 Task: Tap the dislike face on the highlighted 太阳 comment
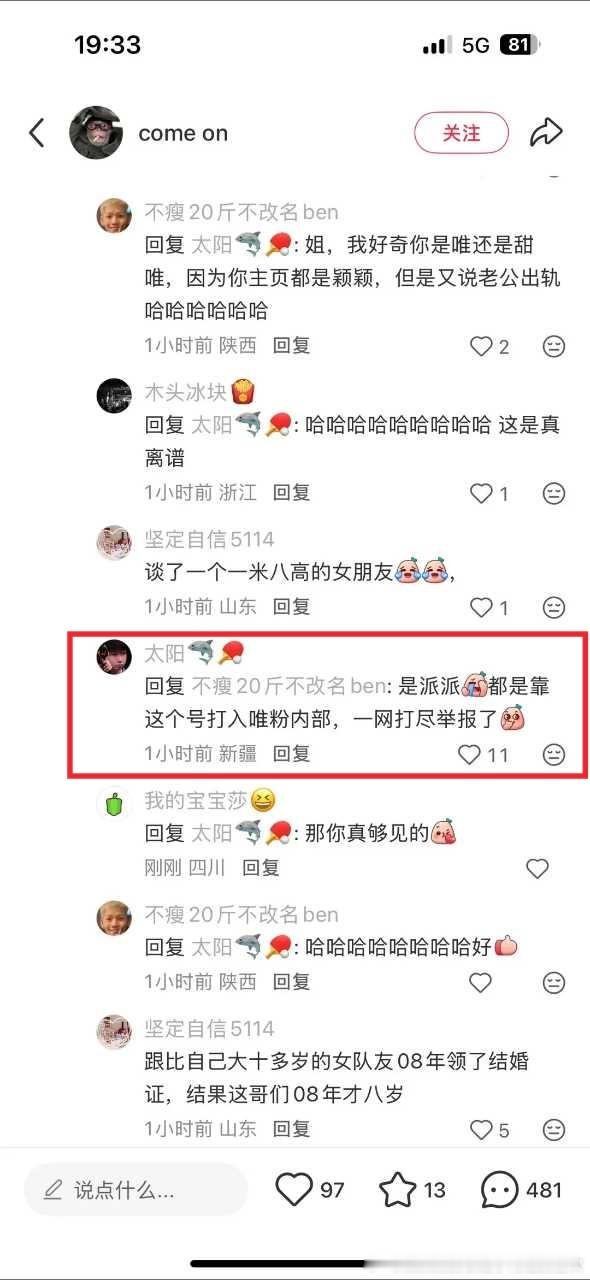pos(553,755)
